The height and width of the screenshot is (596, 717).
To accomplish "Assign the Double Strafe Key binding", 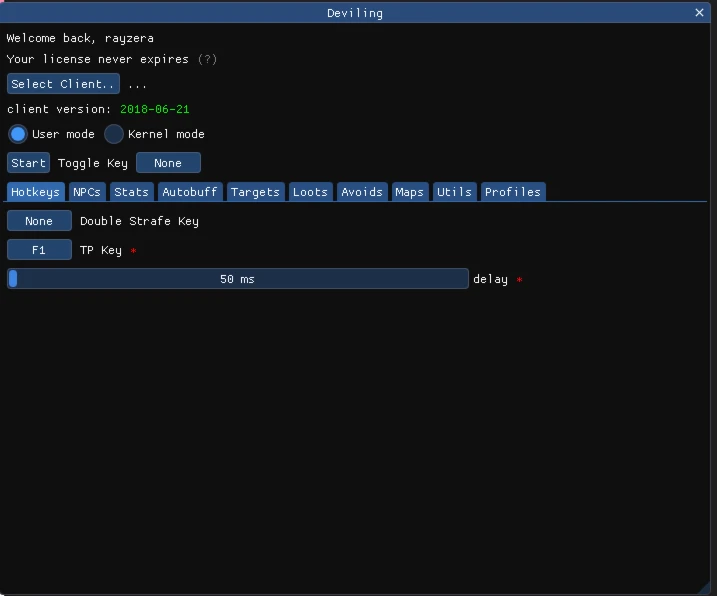I will pos(39,221).
